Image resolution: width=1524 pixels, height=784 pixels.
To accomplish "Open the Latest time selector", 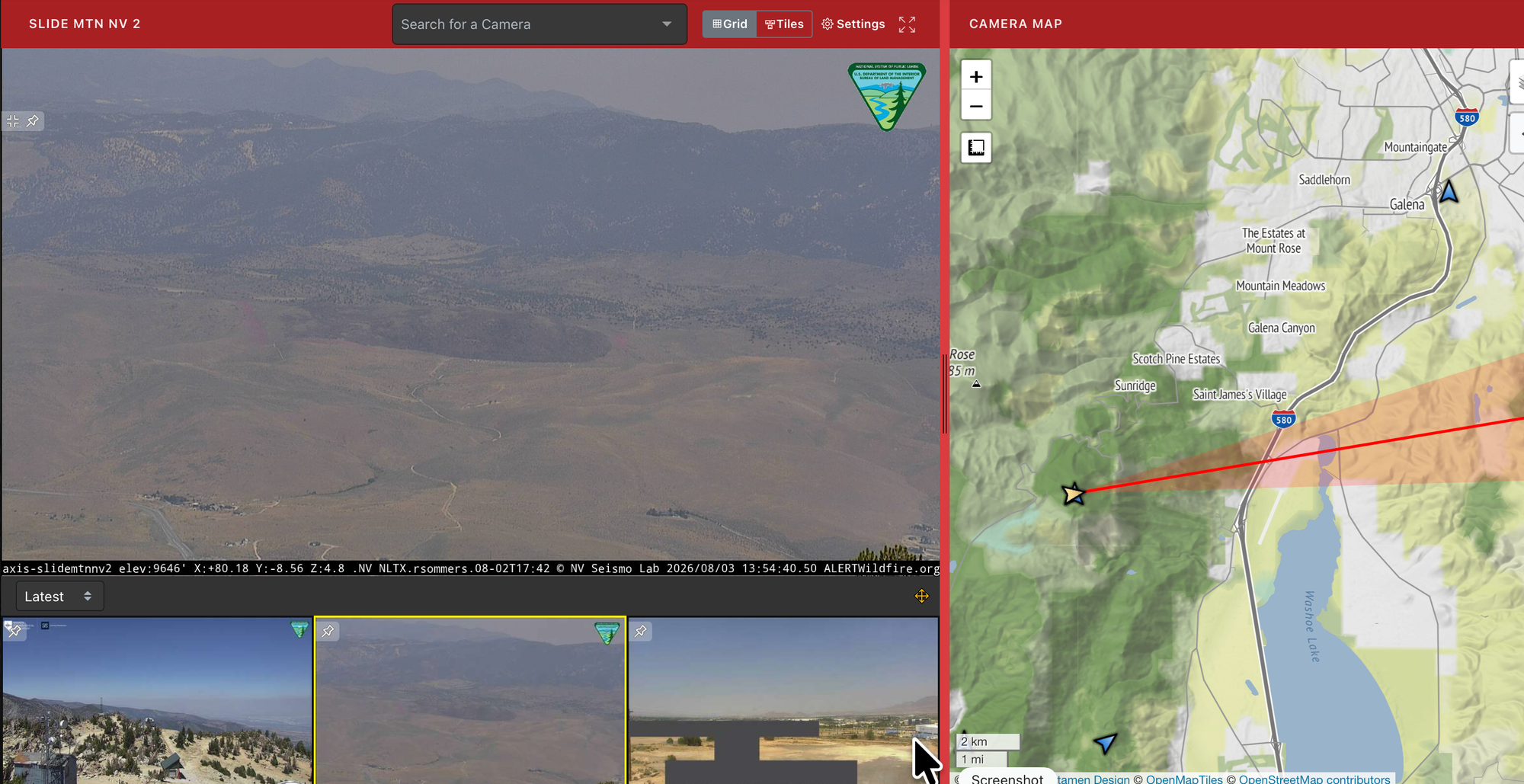I will 59,597.
